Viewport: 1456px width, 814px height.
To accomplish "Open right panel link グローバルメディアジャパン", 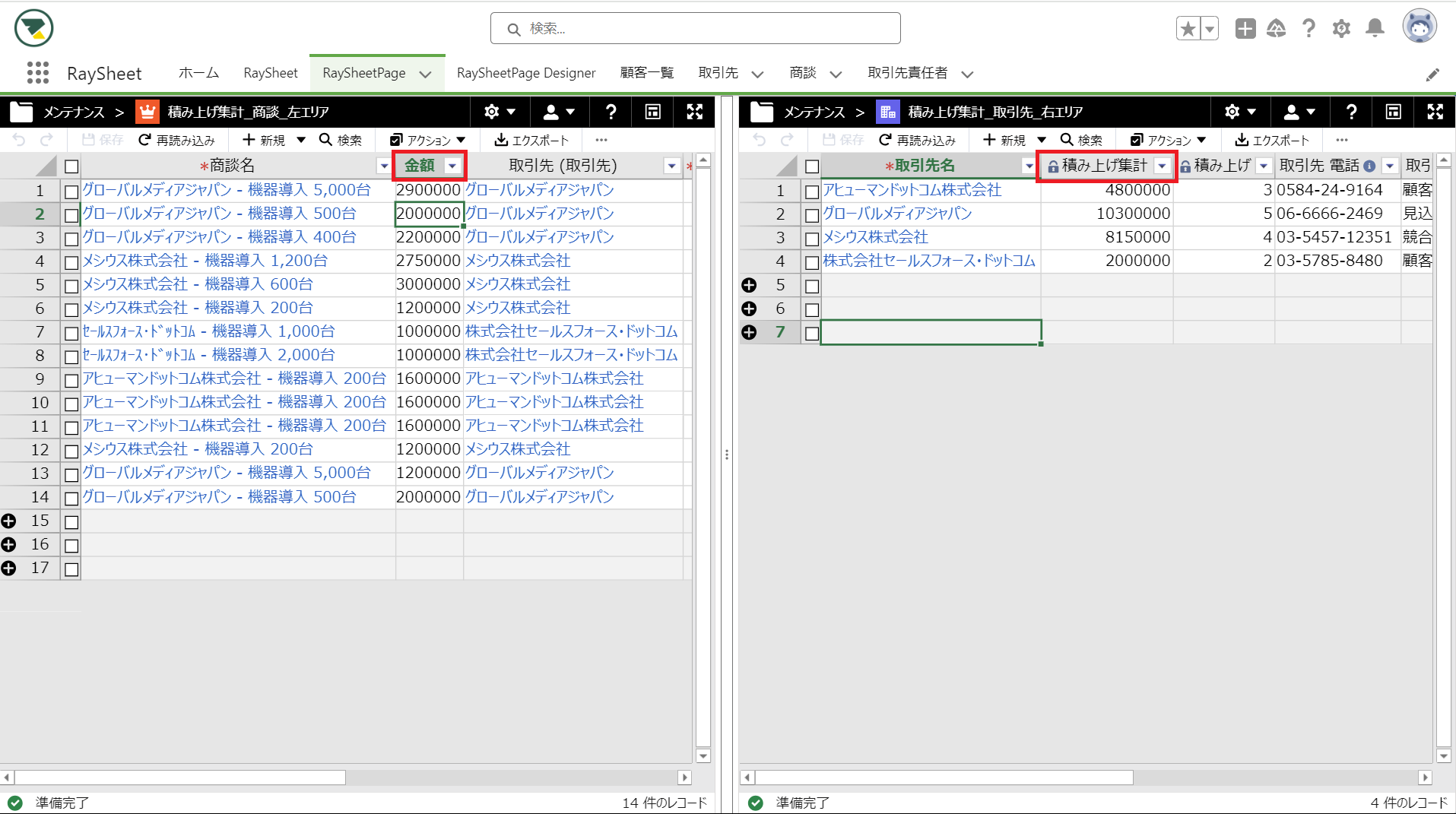I will [897, 214].
